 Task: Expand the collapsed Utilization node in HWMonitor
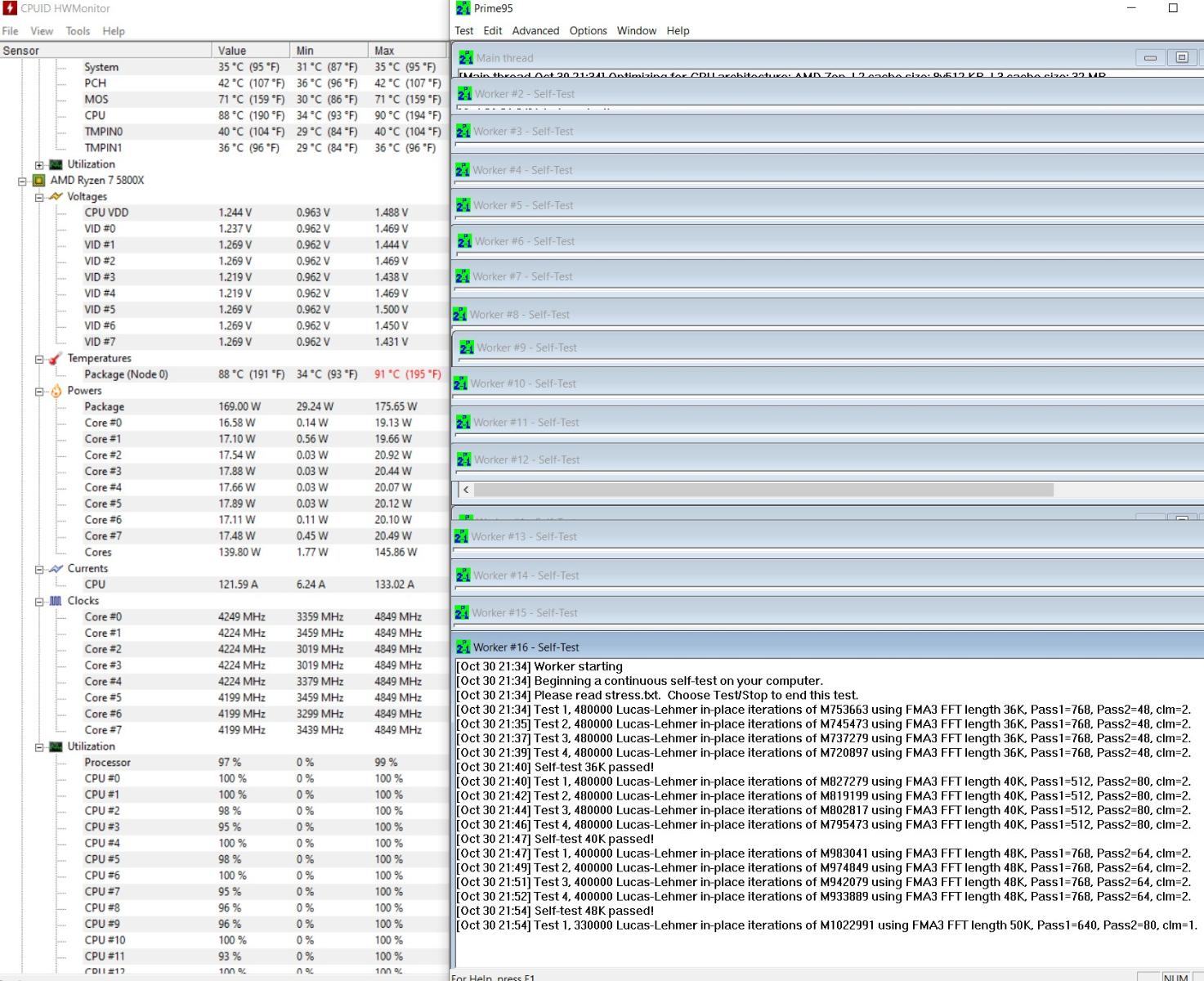(x=39, y=165)
